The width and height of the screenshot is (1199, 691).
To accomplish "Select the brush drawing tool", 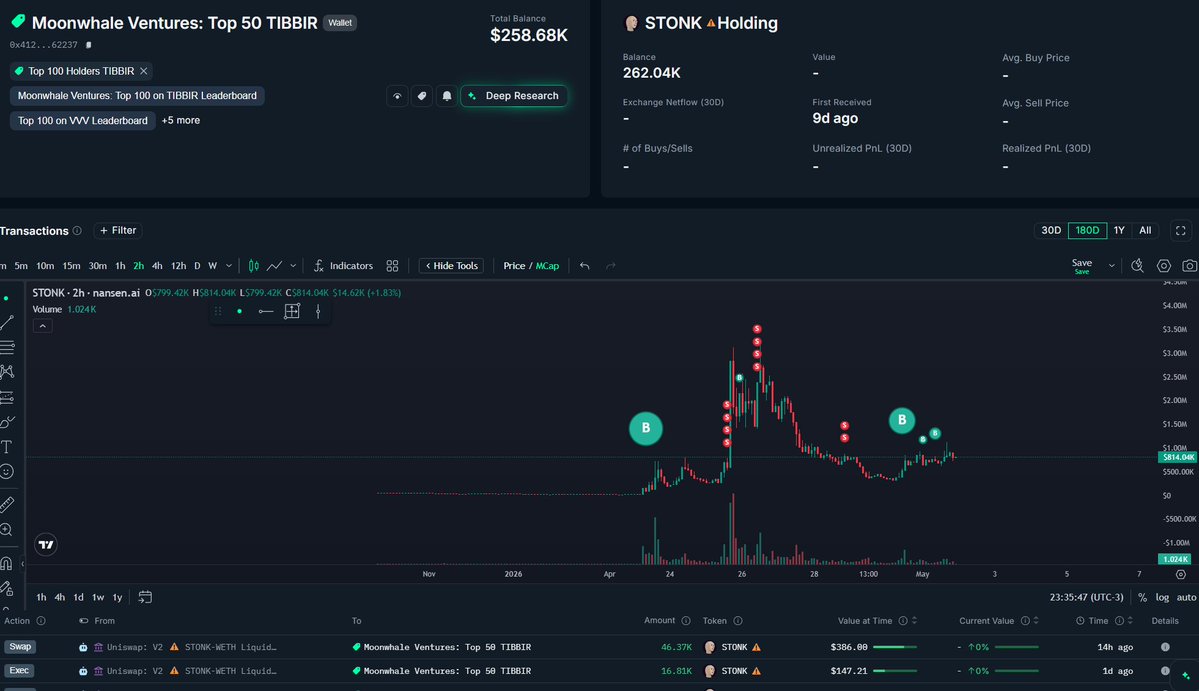I will (7, 422).
